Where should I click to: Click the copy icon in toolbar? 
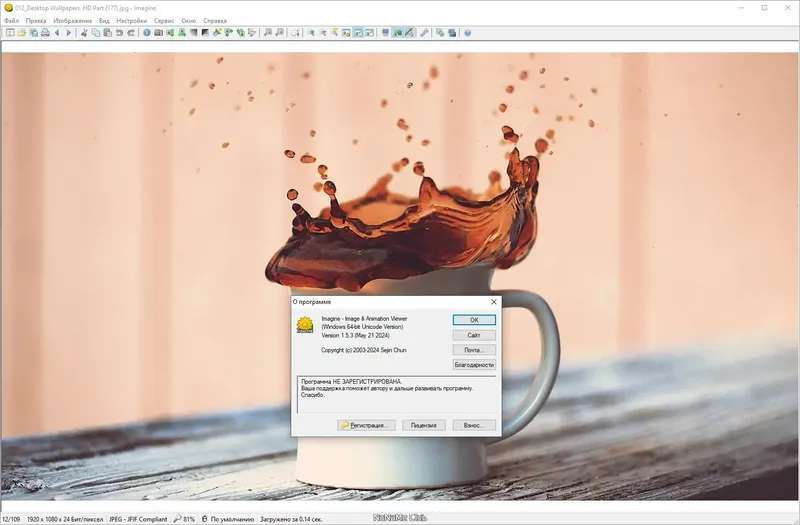tap(96, 33)
